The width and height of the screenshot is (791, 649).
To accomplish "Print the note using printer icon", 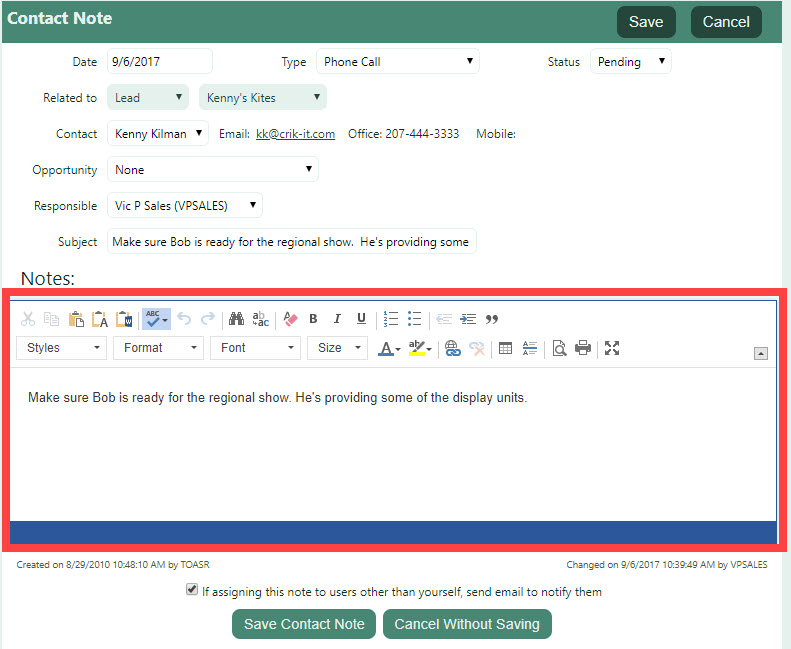I will 583,348.
